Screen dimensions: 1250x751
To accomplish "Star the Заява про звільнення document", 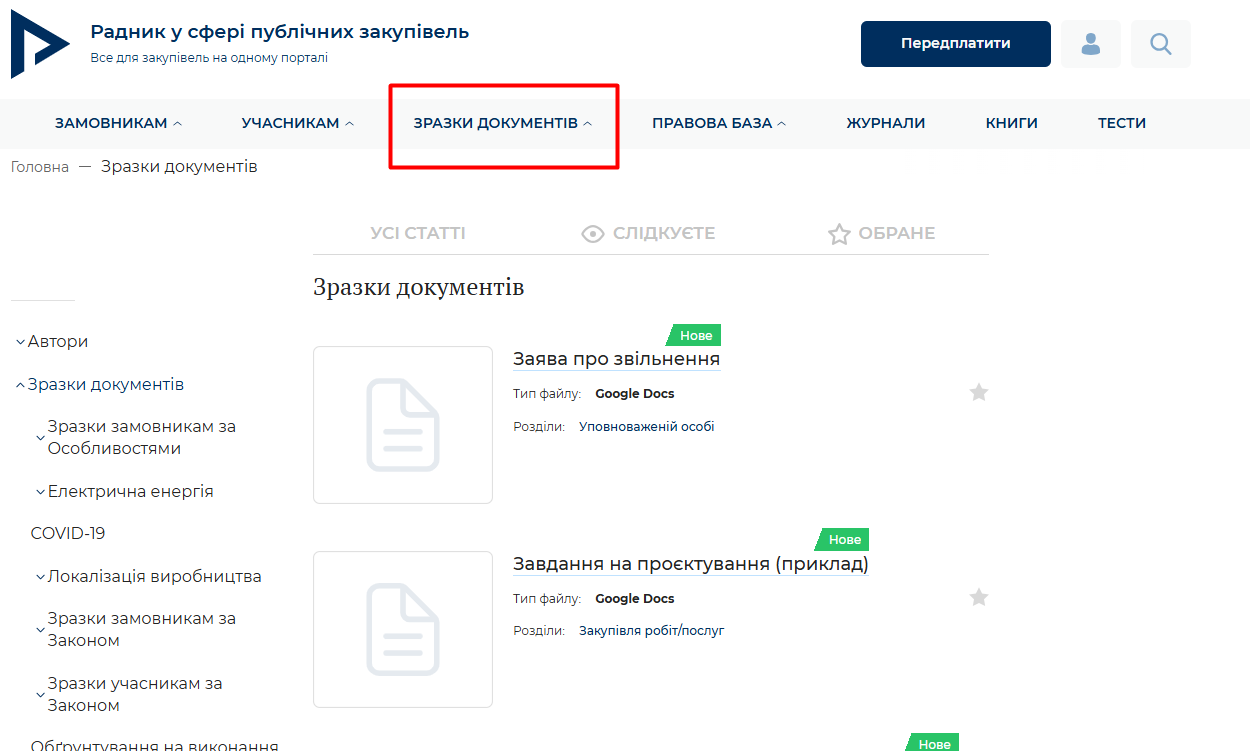I will [978, 393].
